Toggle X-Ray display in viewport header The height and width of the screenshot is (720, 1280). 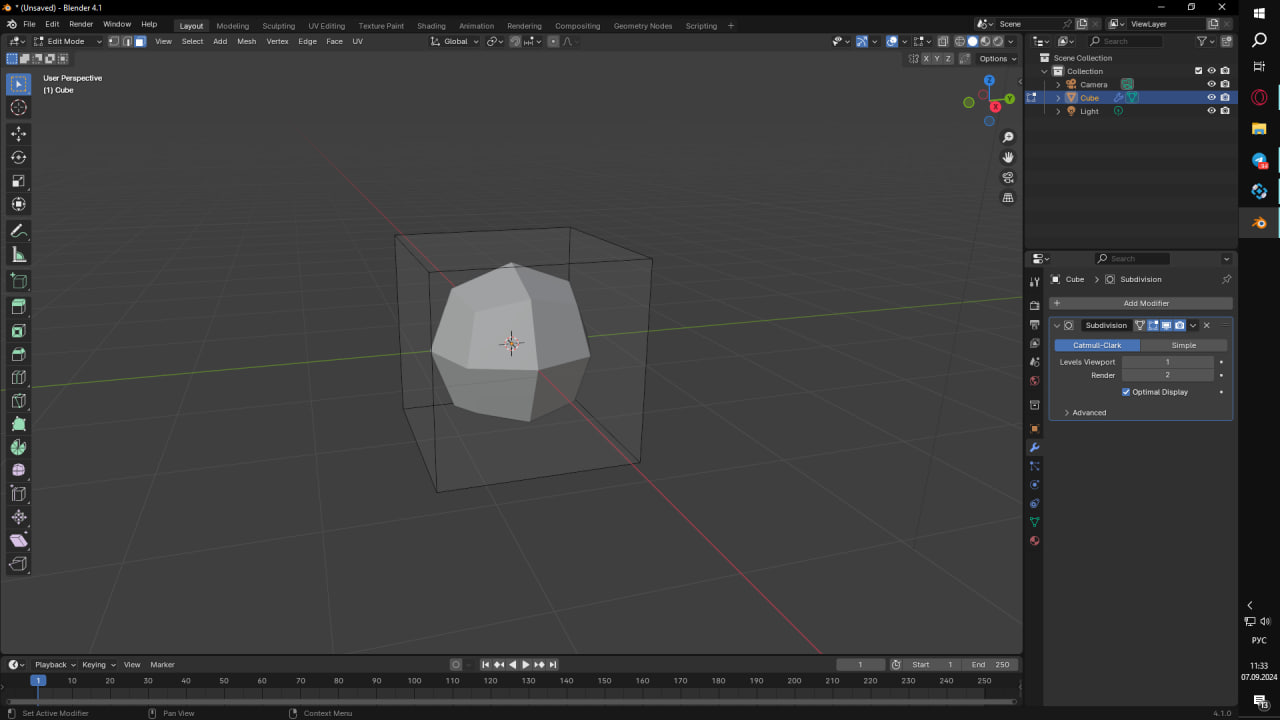(943, 41)
